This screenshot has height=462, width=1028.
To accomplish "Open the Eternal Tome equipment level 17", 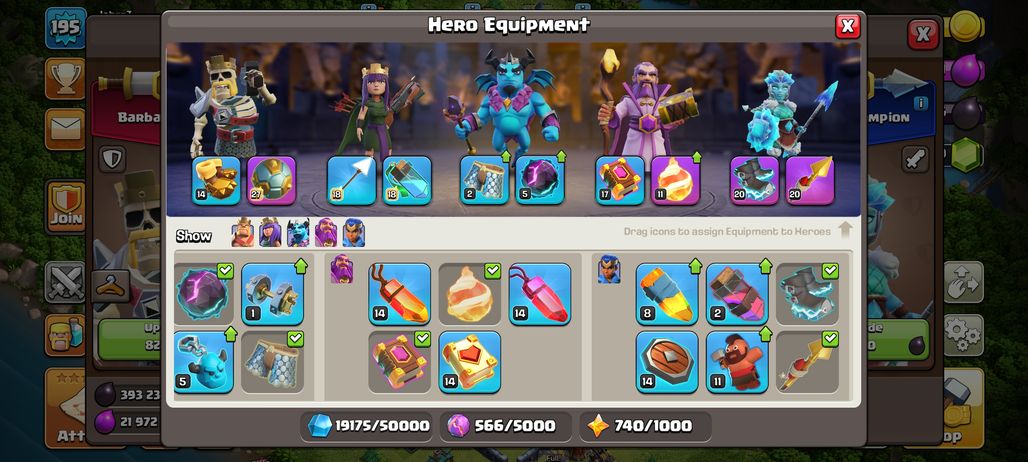I will [620, 180].
